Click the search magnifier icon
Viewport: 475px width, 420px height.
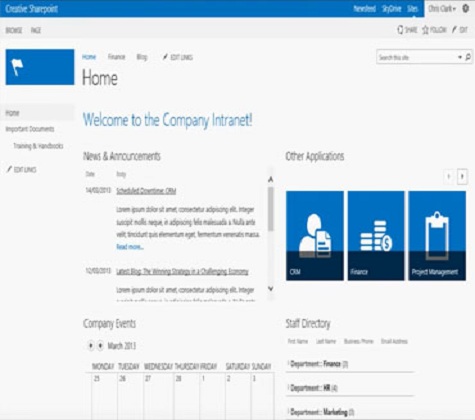[x=468, y=57]
